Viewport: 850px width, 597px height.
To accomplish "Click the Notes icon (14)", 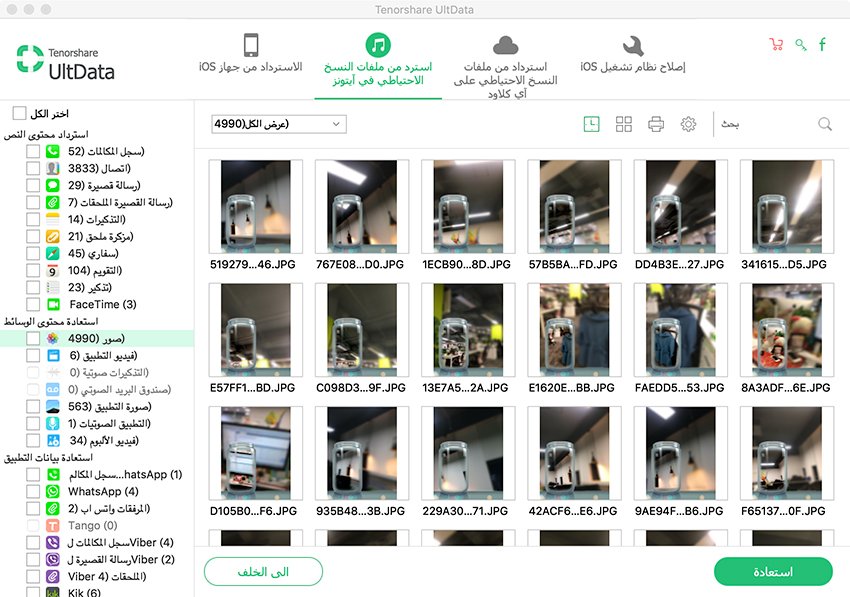I will tap(53, 220).
